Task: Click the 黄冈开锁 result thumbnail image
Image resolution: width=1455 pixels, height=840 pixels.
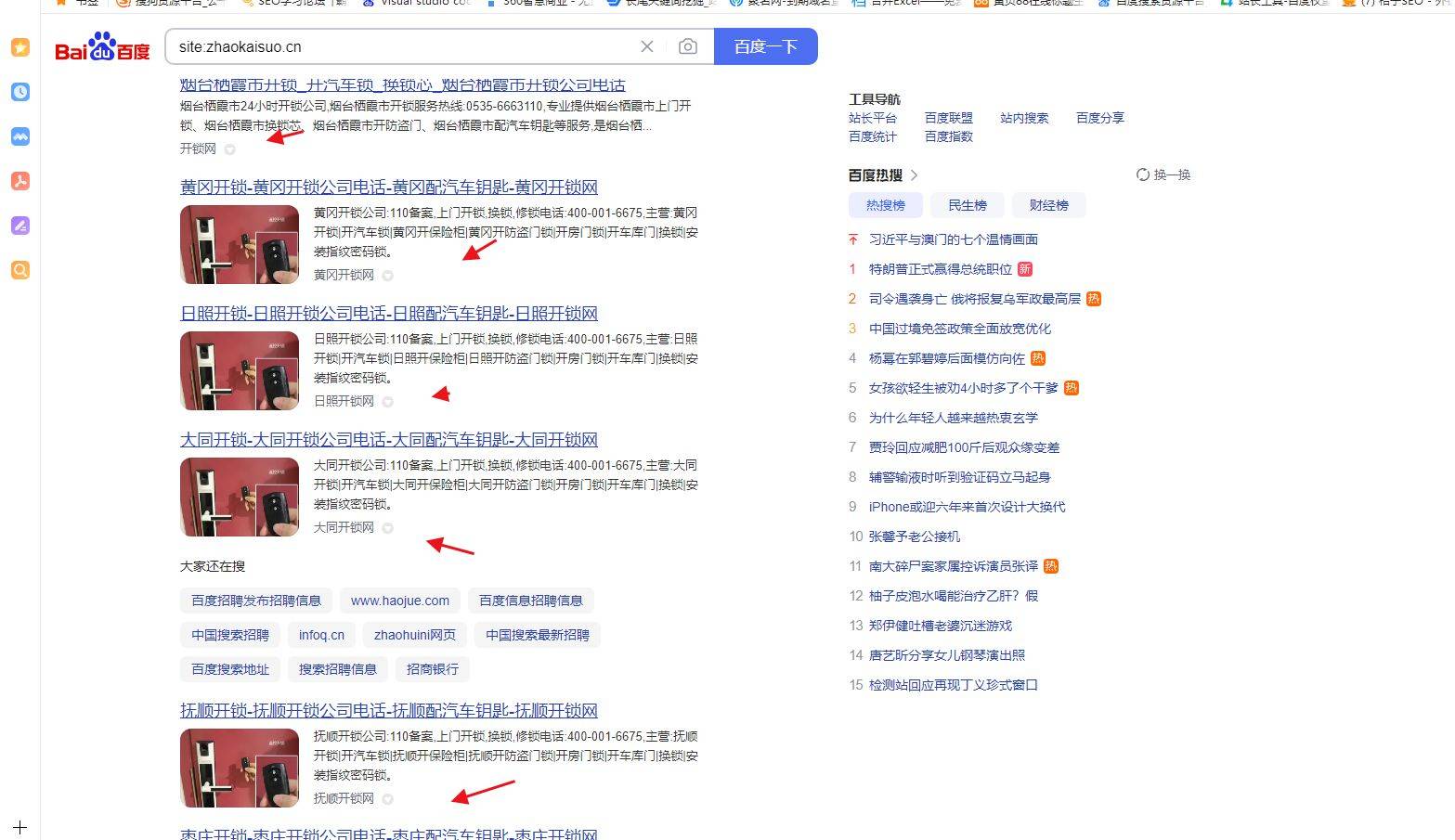Action: pos(240,244)
